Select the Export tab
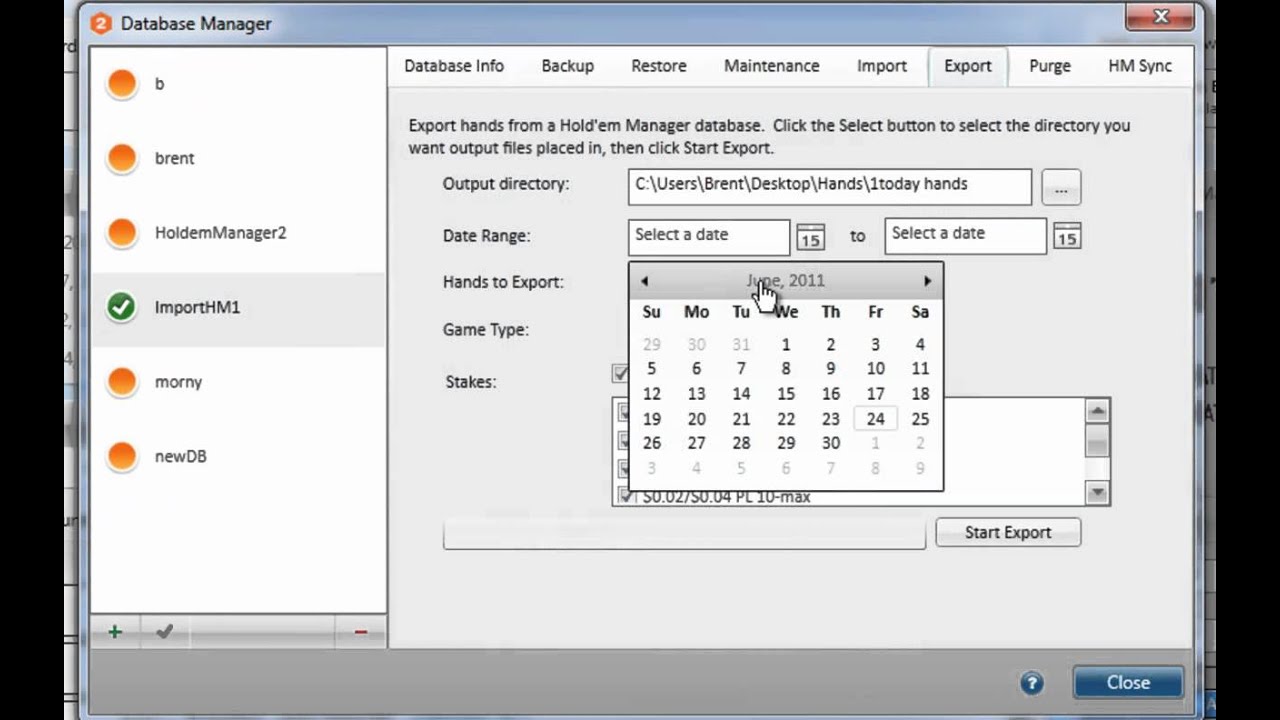 tap(968, 66)
